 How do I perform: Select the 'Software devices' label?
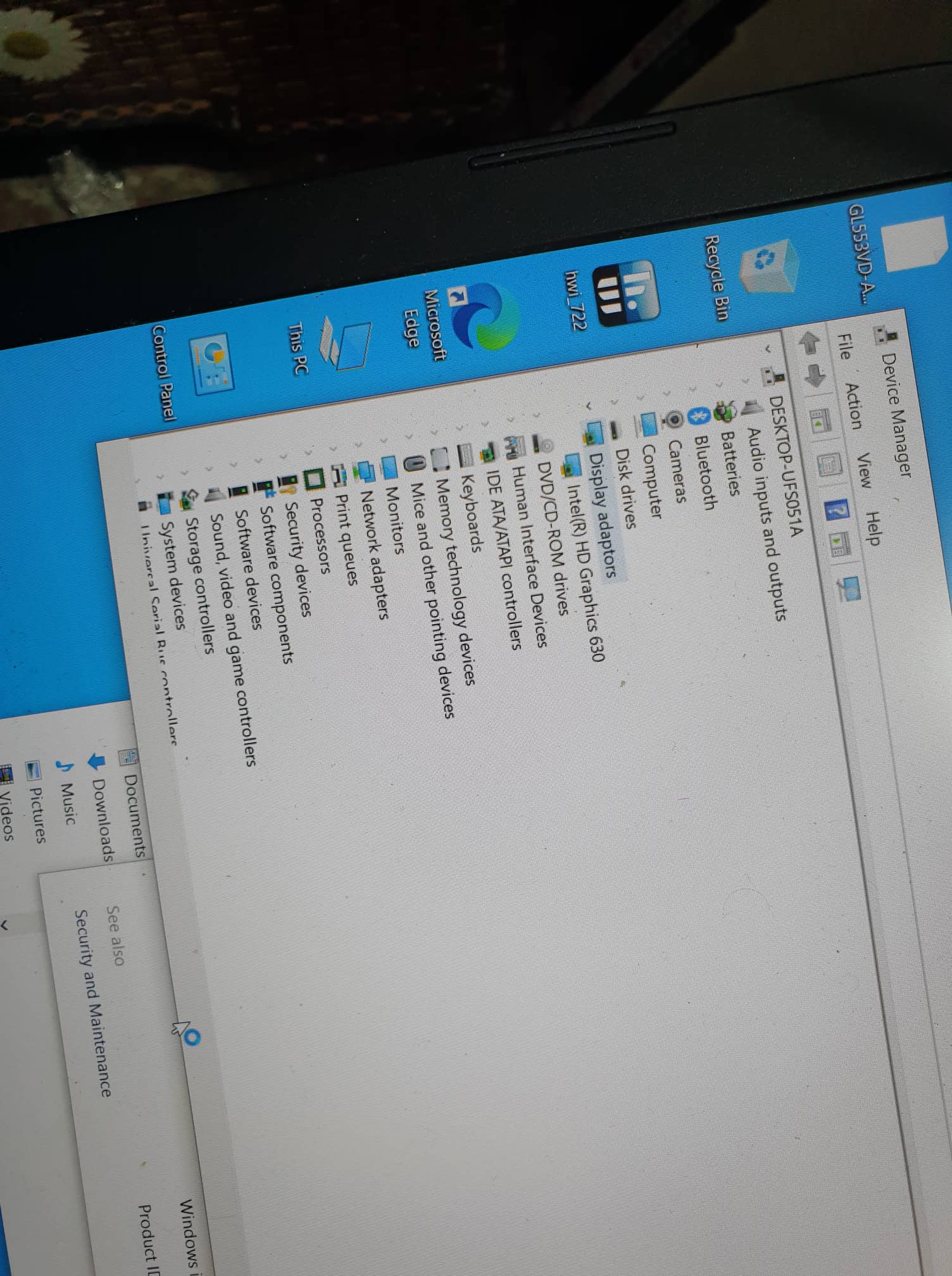(248, 568)
